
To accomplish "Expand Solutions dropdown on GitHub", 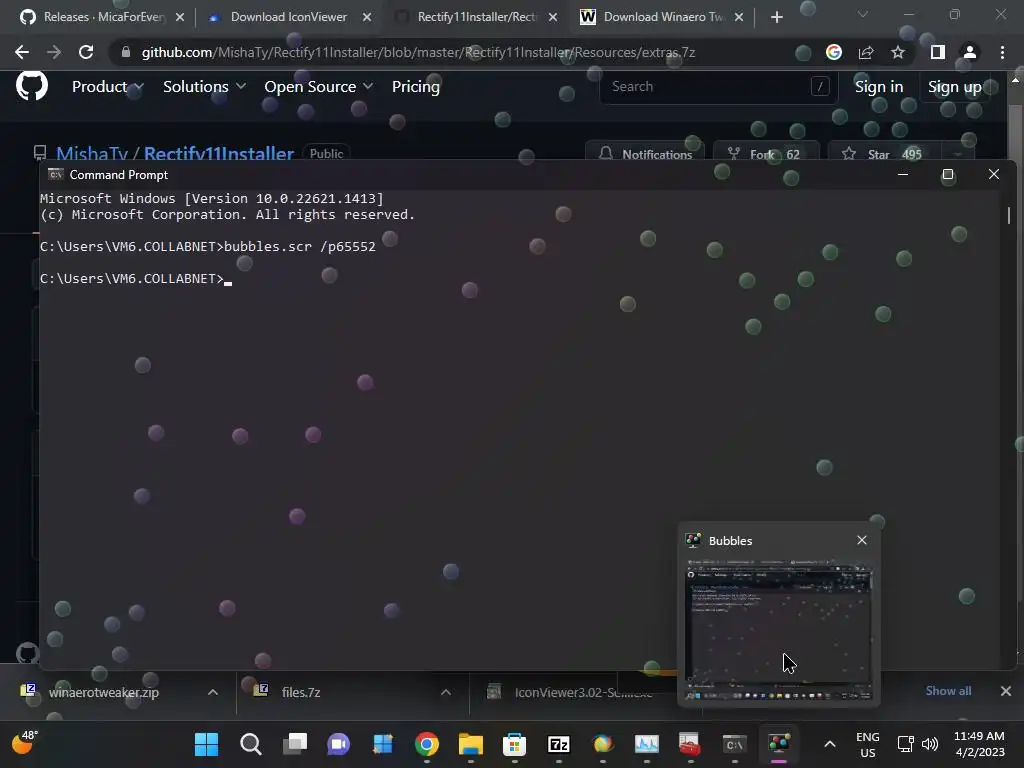I will click(204, 86).
